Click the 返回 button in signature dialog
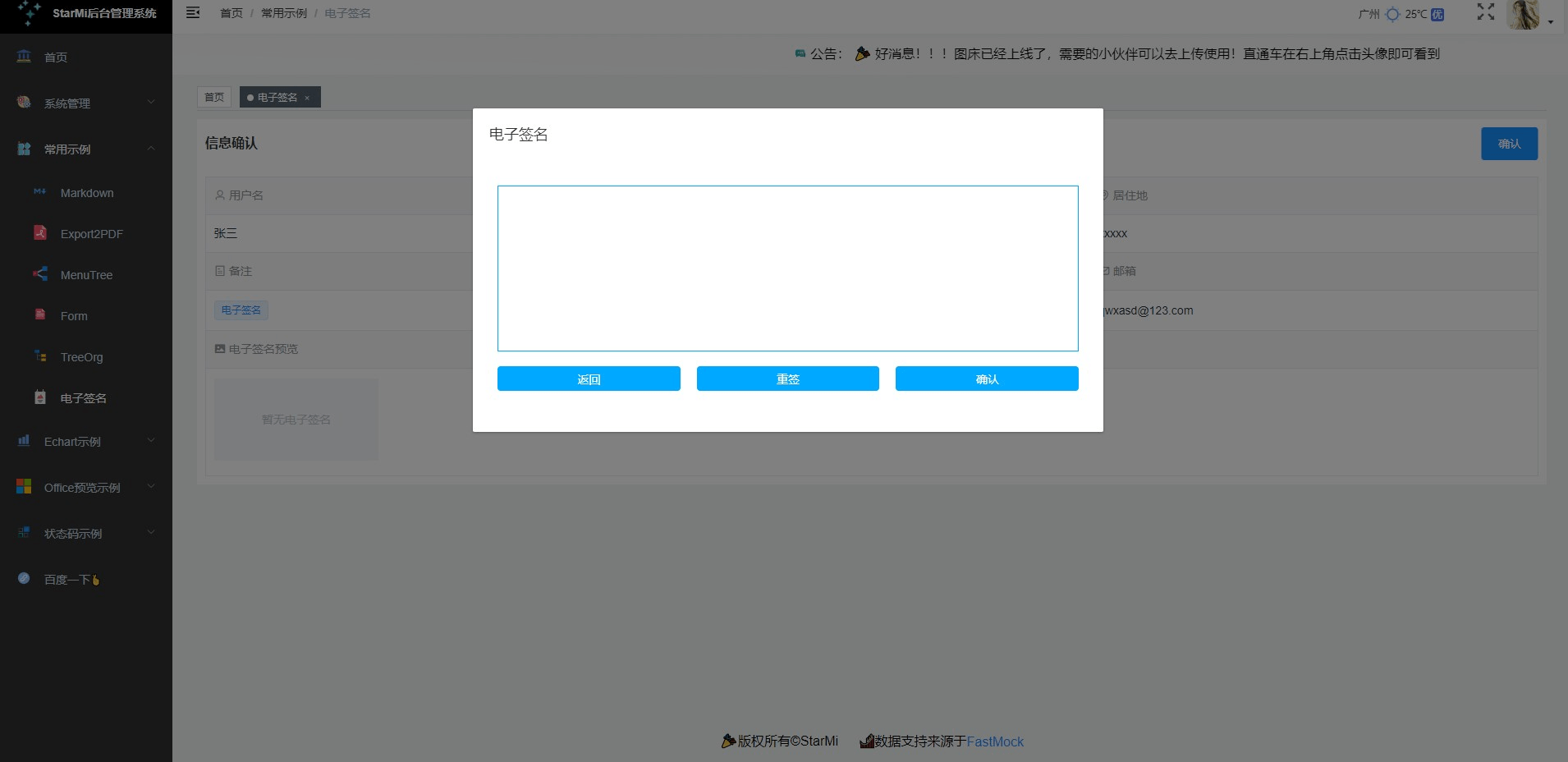 point(589,379)
